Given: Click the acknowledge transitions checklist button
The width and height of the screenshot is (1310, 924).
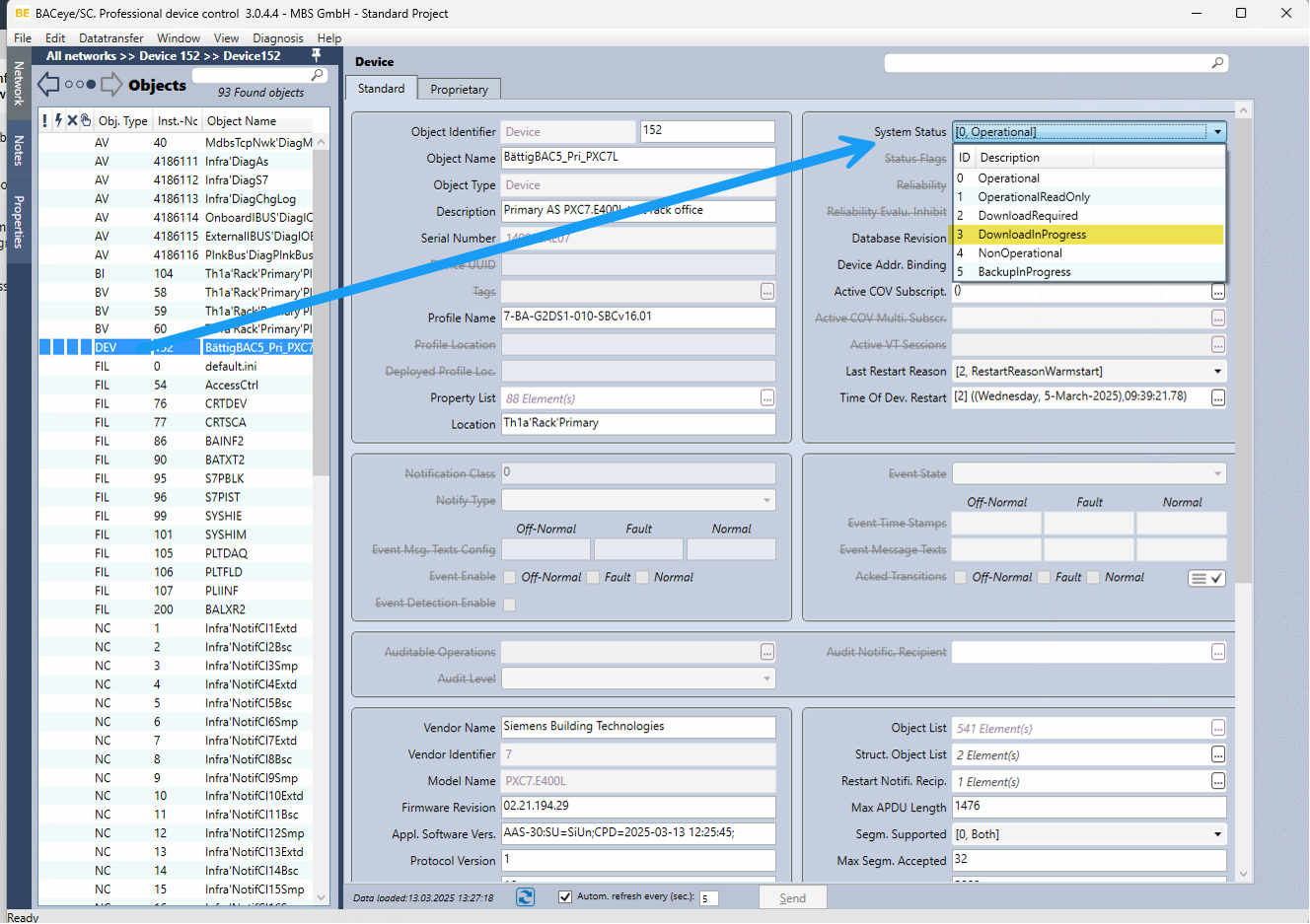Looking at the screenshot, I should [1206, 578].
